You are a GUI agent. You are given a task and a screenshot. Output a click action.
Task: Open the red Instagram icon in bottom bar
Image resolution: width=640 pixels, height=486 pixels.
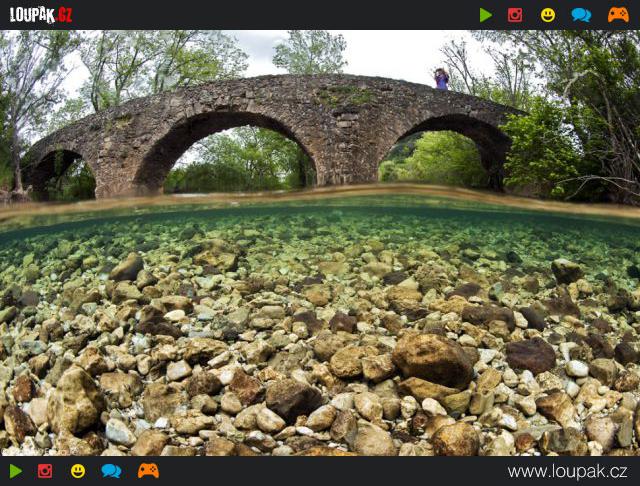(x=45, y=471)
